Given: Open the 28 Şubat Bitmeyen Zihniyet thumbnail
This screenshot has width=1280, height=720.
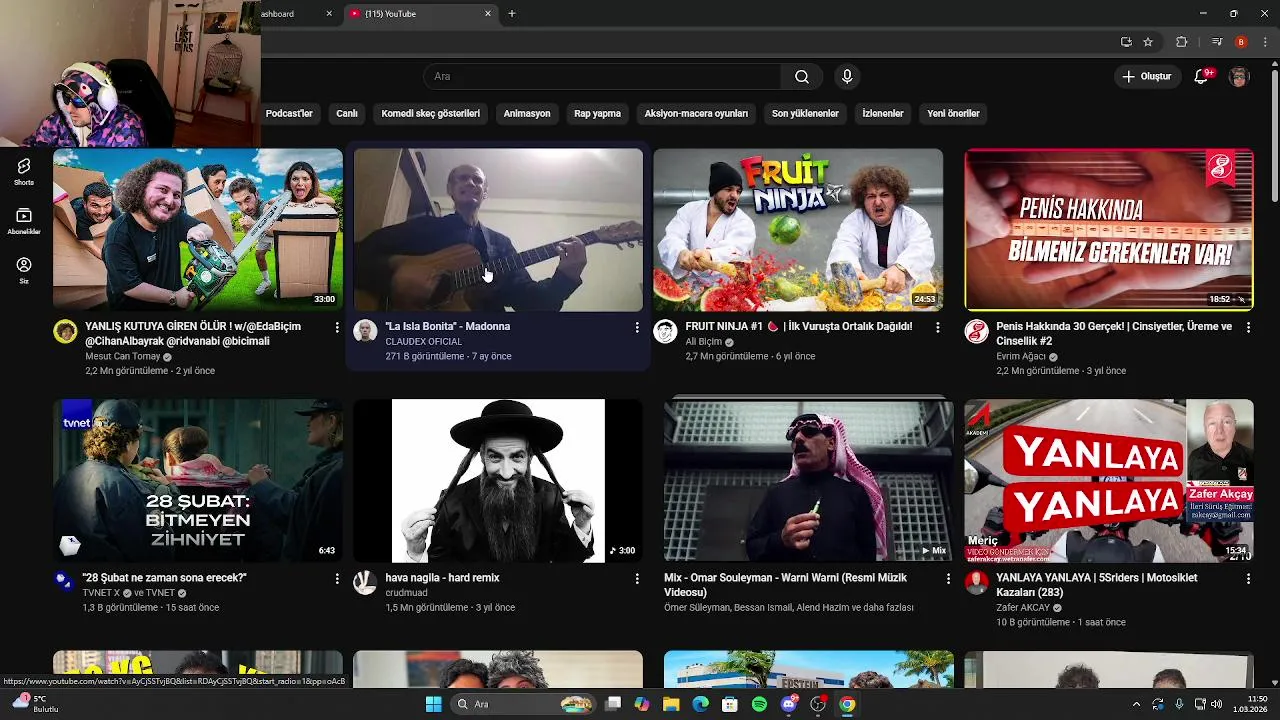Looking at the screenshot, I should click(x=198, y=481).
